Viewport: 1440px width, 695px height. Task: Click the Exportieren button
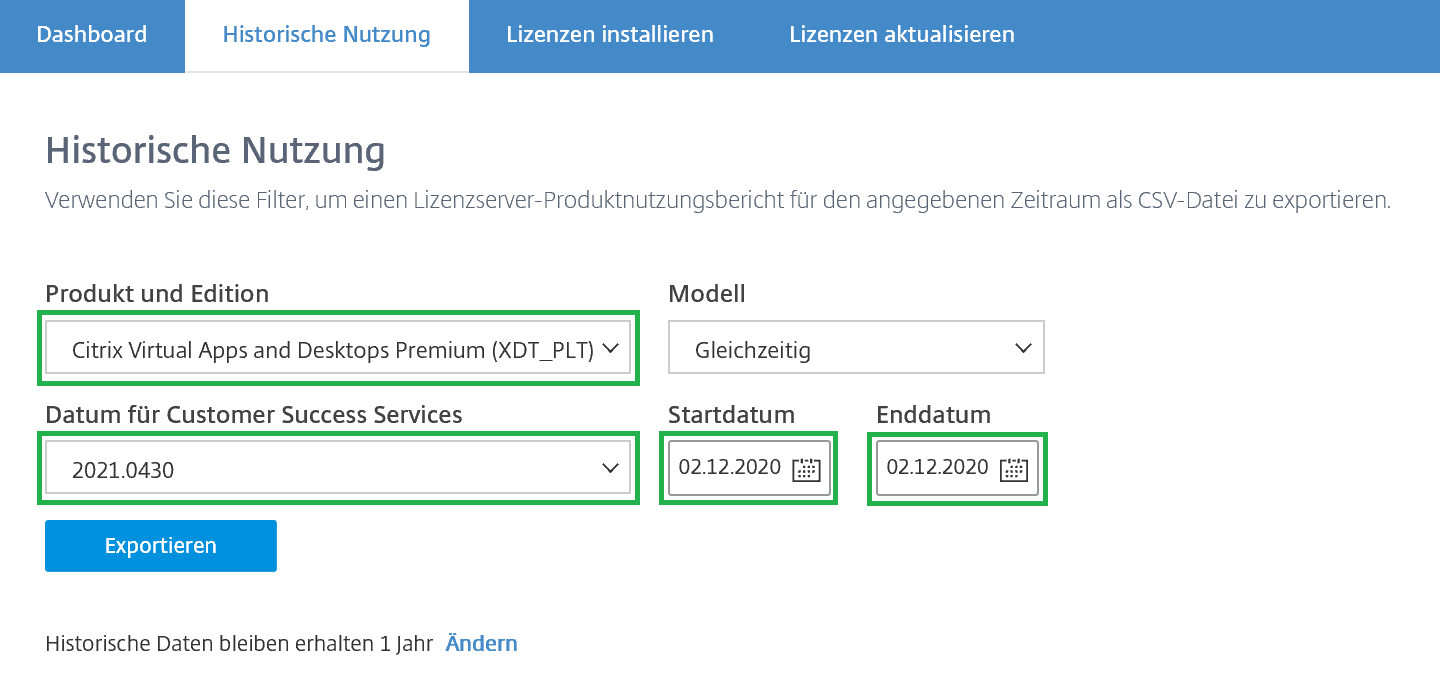[x=160, y=545]
